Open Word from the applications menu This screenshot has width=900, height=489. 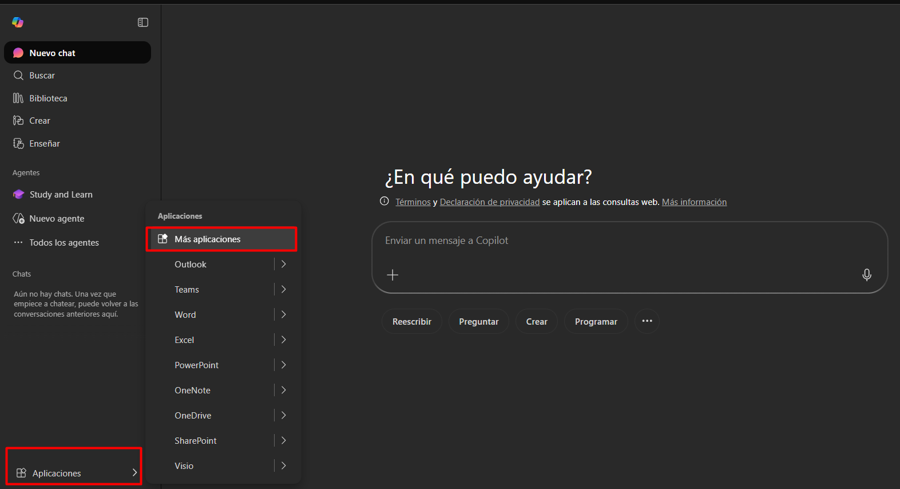[x=185, y=315]
